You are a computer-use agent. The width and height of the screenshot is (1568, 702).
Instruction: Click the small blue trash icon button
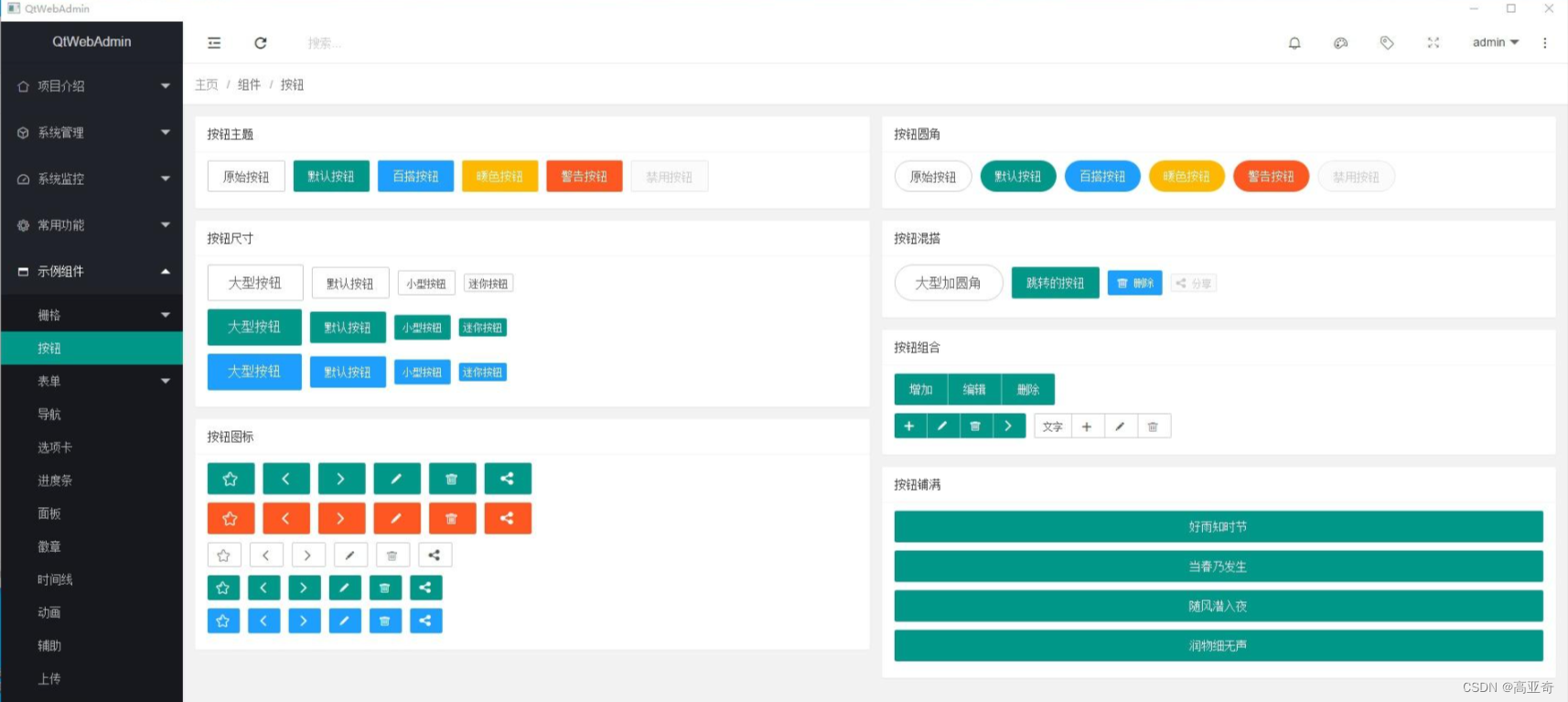pos(385,621)
